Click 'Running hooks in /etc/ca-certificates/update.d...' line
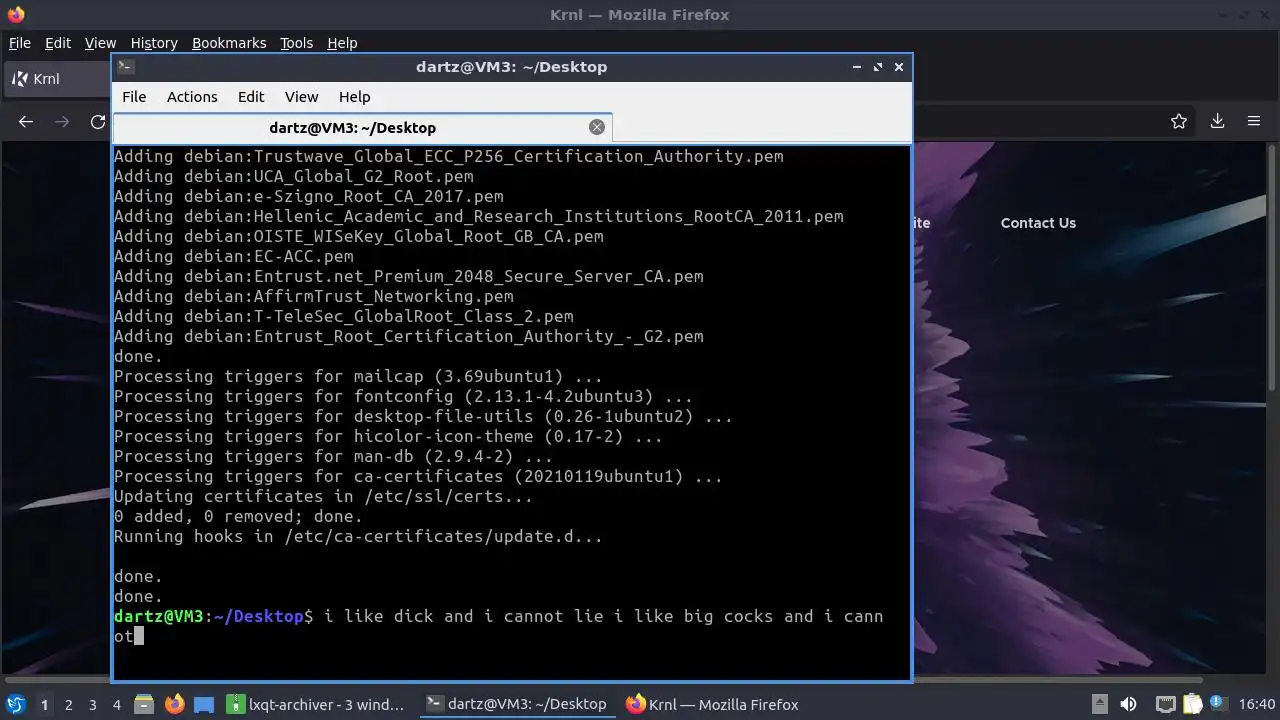This screenshot has height=720, width=1280. tap(359, 536)
